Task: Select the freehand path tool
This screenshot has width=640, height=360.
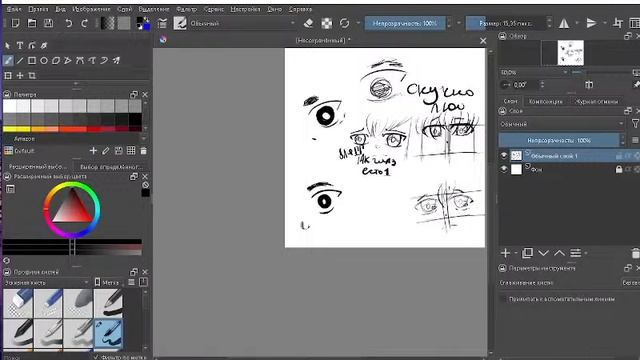Action: tap(92, 61)
